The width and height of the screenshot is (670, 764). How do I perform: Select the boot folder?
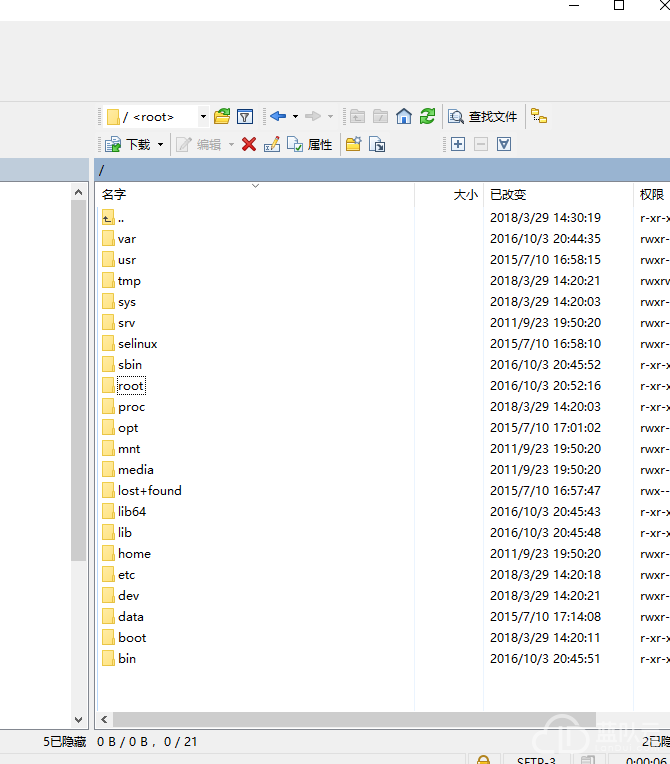(x=124, y=637)
